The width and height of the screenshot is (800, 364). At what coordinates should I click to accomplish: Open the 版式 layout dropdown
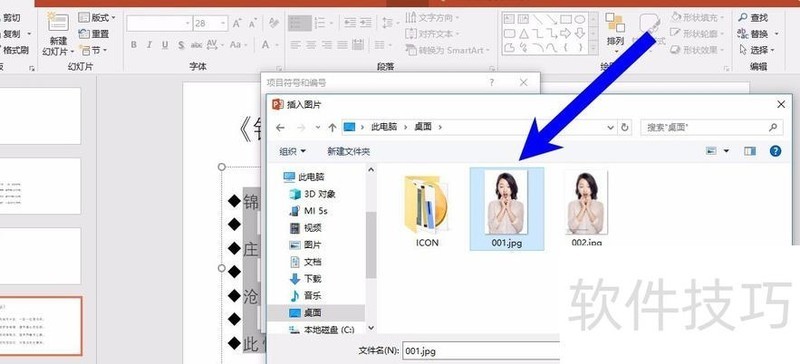[x=97, y=18]
